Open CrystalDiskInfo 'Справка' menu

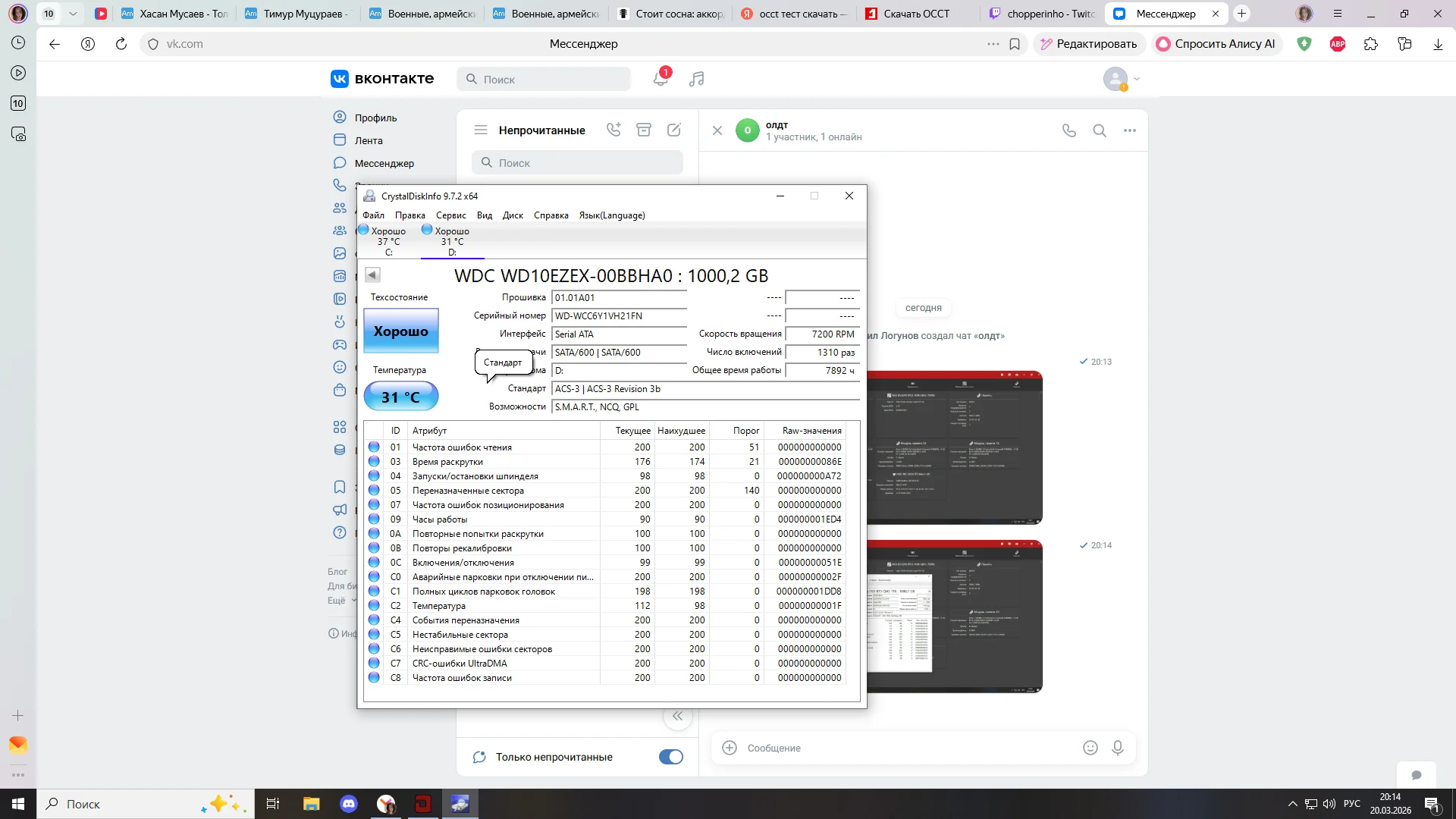(x=551, y=215)
